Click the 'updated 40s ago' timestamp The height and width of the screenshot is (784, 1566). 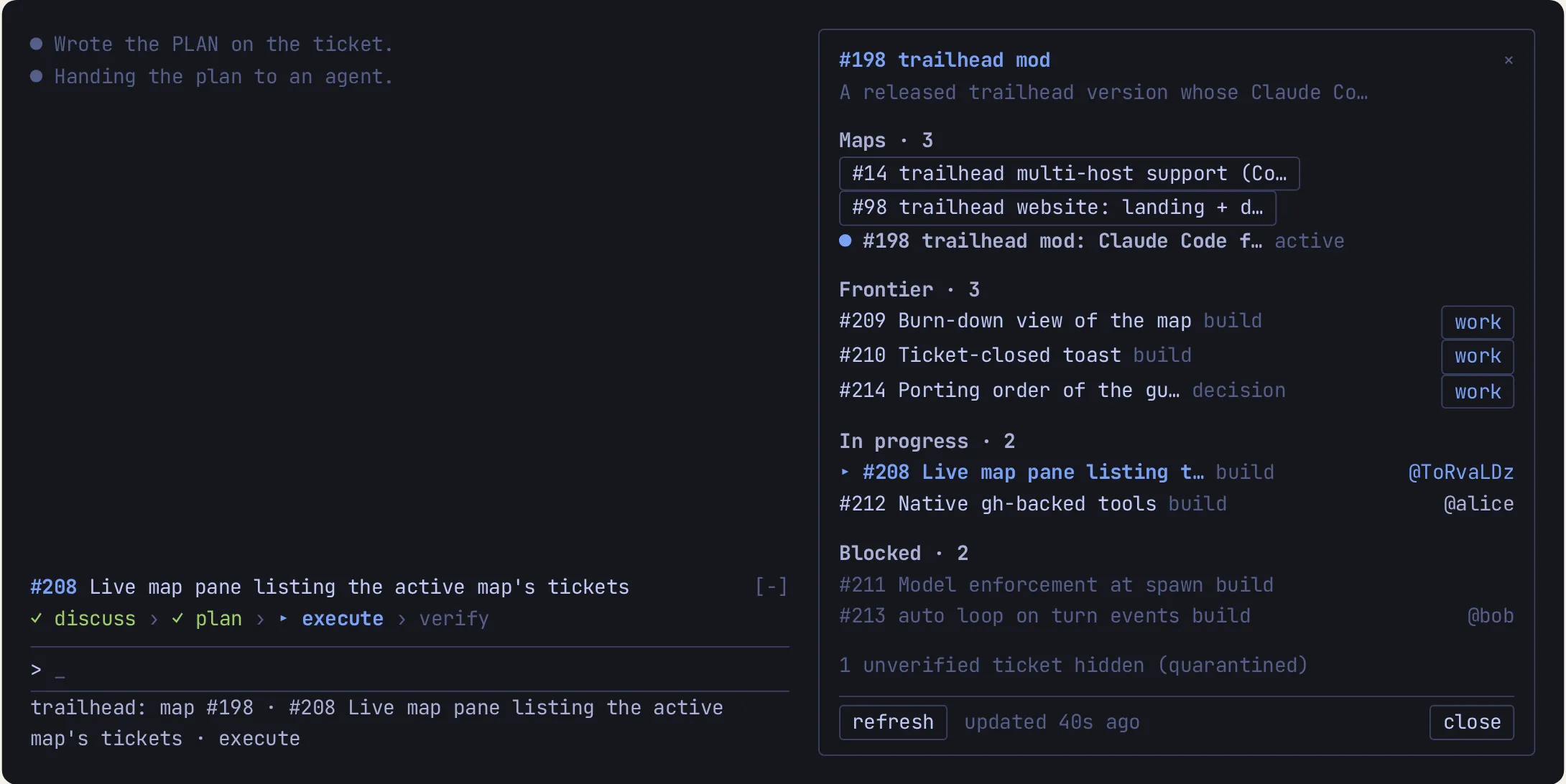tap(1052, 722)
